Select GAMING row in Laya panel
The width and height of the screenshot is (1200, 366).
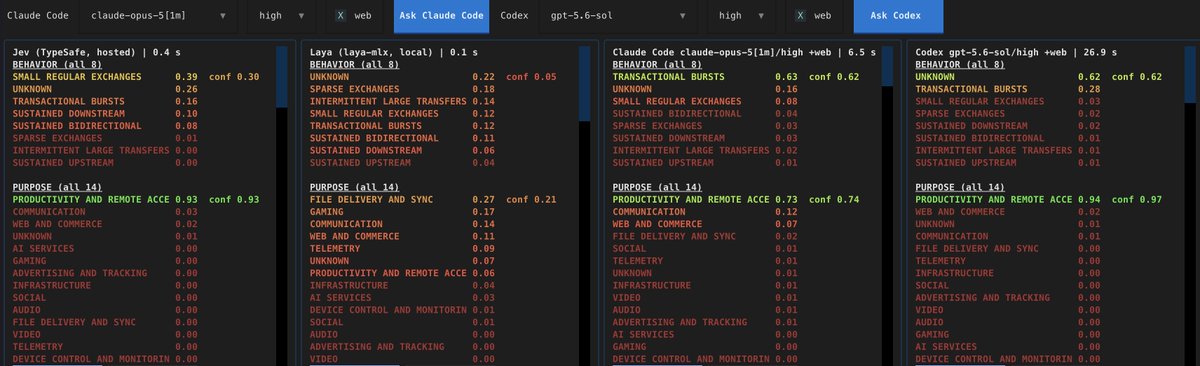(403, 212)
